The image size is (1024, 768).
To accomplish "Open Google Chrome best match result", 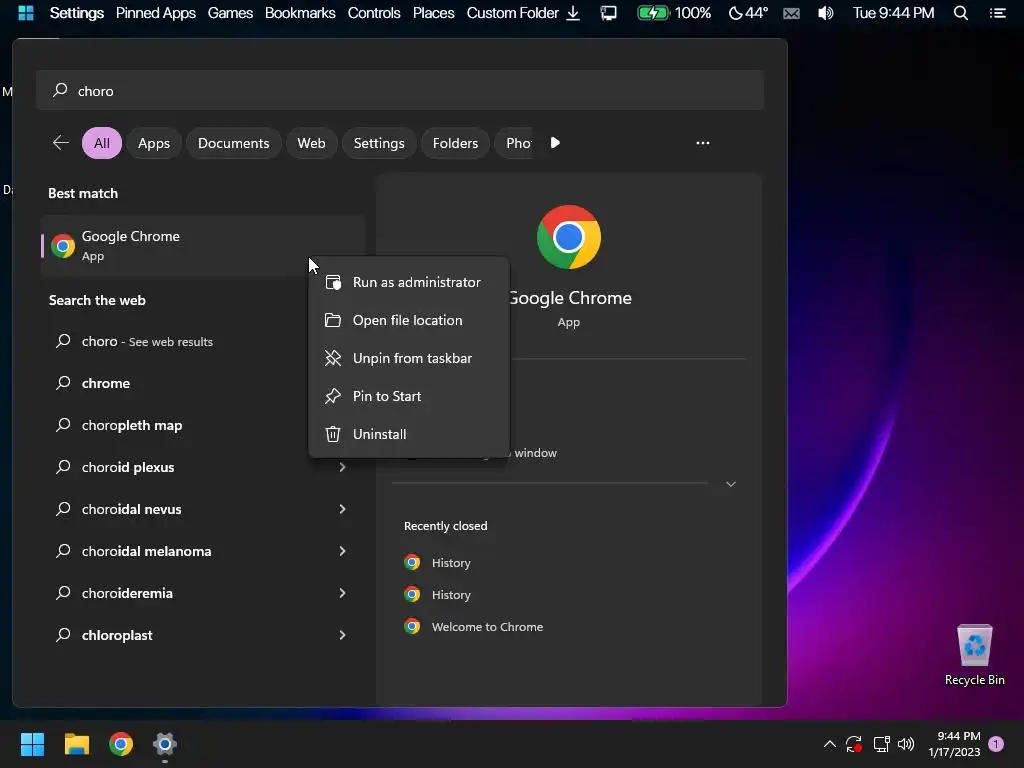I will (x=202, y=246).
